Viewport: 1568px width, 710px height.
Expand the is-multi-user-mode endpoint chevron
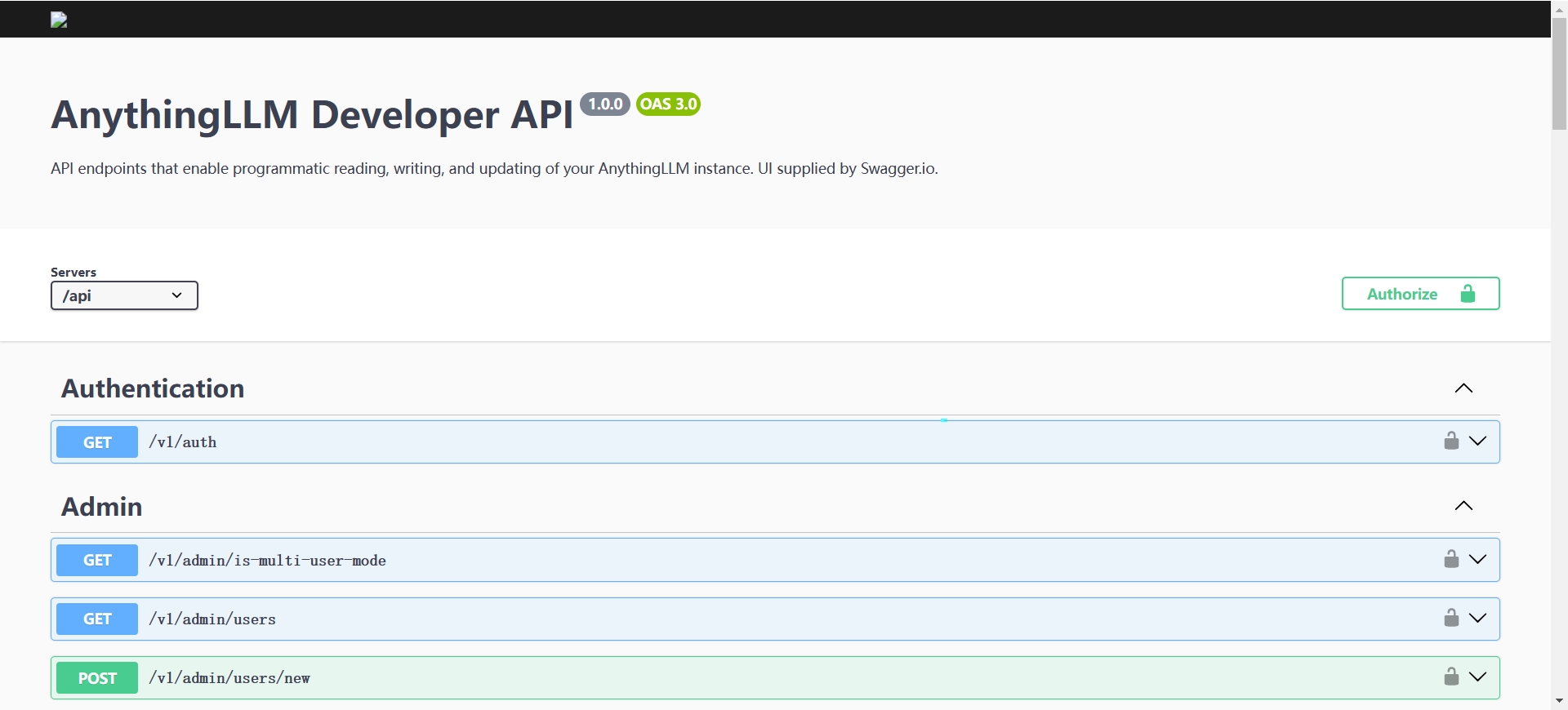point(1478,559)
